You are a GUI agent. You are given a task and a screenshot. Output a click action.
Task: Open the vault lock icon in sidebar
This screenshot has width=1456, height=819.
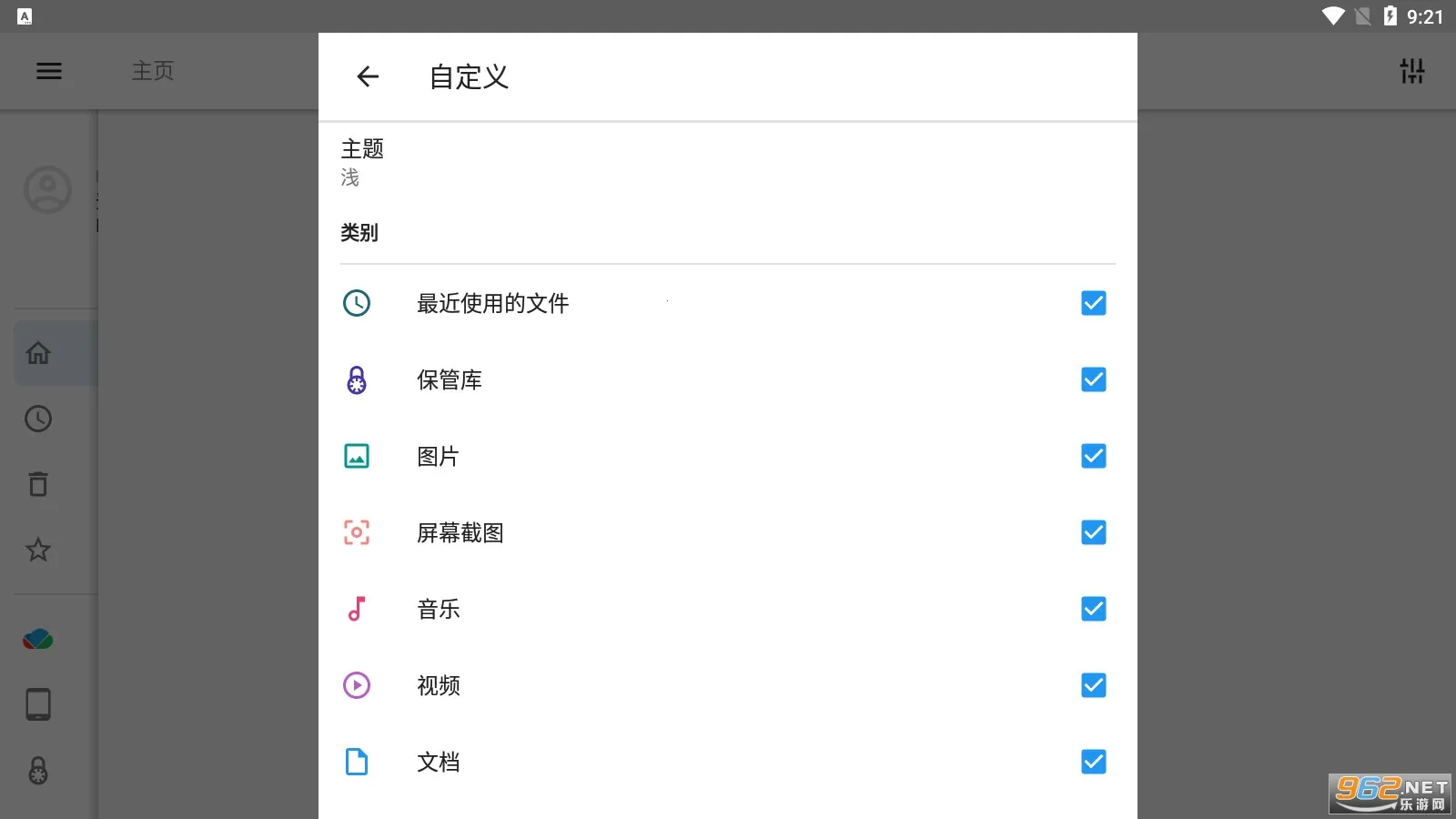coord(38,771)
